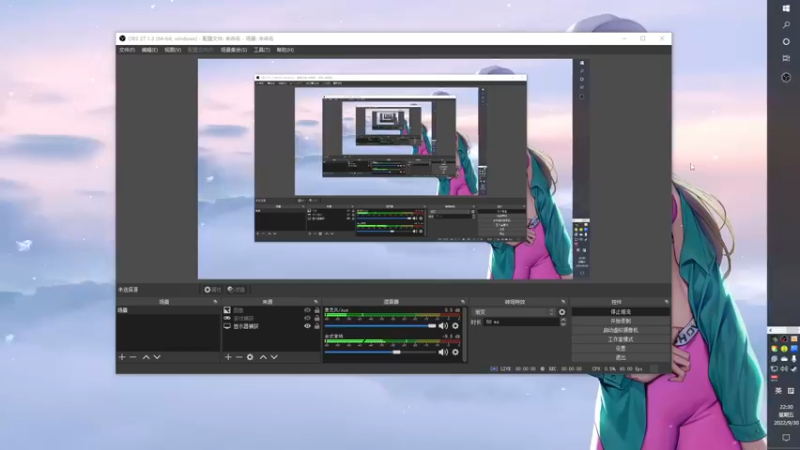Open the View (视图) menu
The height and width of the screenshot is (450, 800).
[172, 50]
